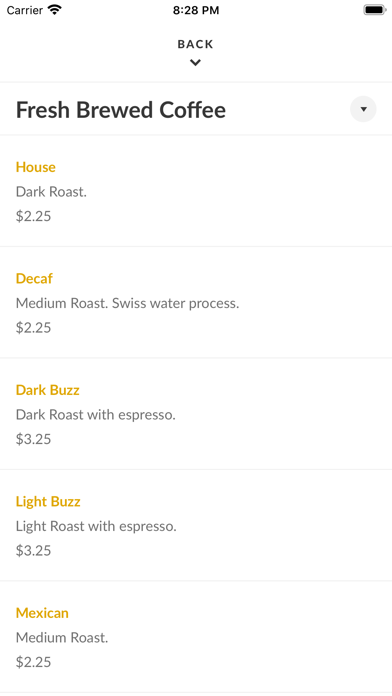Tap the Dark Buzz $3.25 price
This screenshot has height=696, width=392.
pos(33,439)
